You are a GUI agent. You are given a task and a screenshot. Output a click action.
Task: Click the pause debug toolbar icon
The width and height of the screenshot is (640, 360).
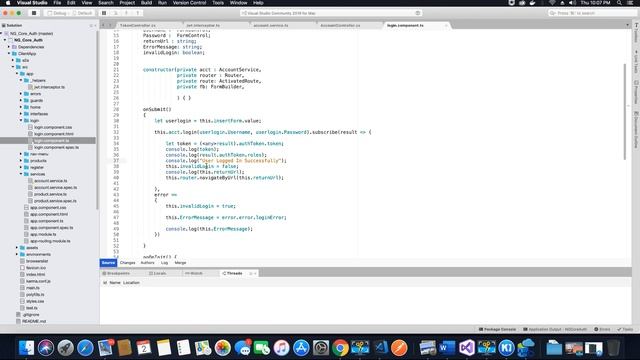(x=104, y=13)
